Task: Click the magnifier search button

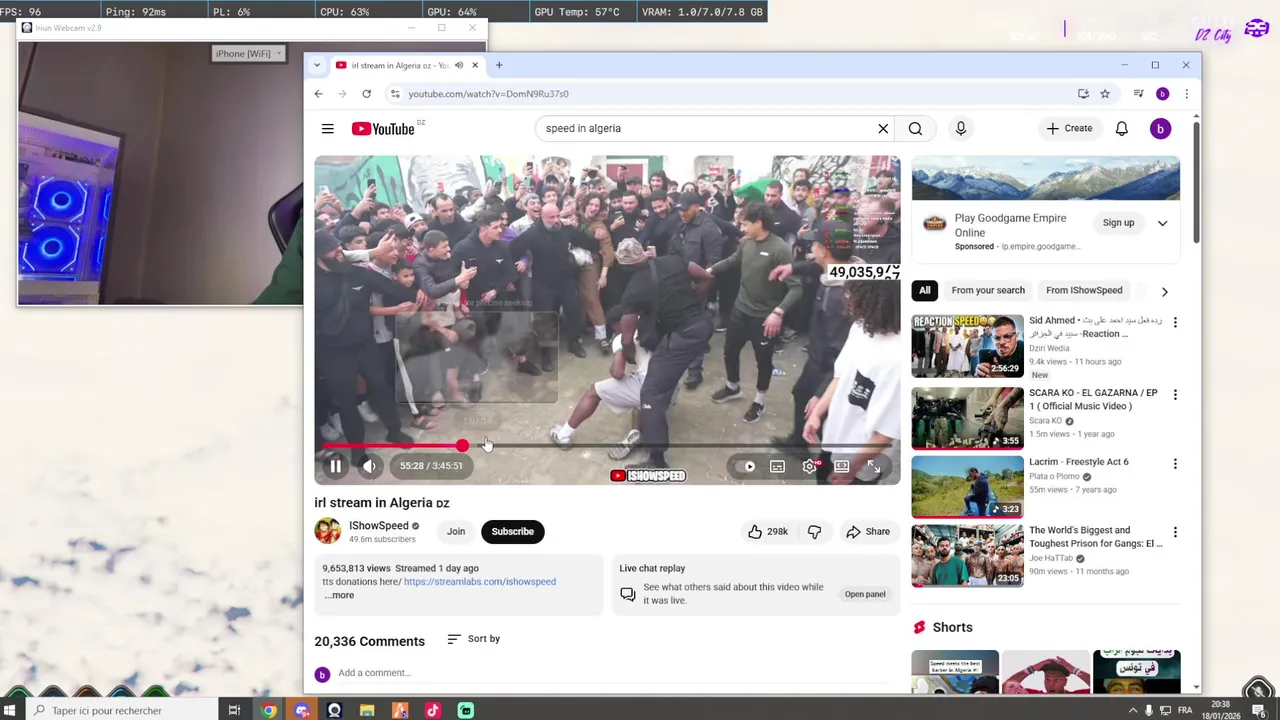Action: (915, 128)
